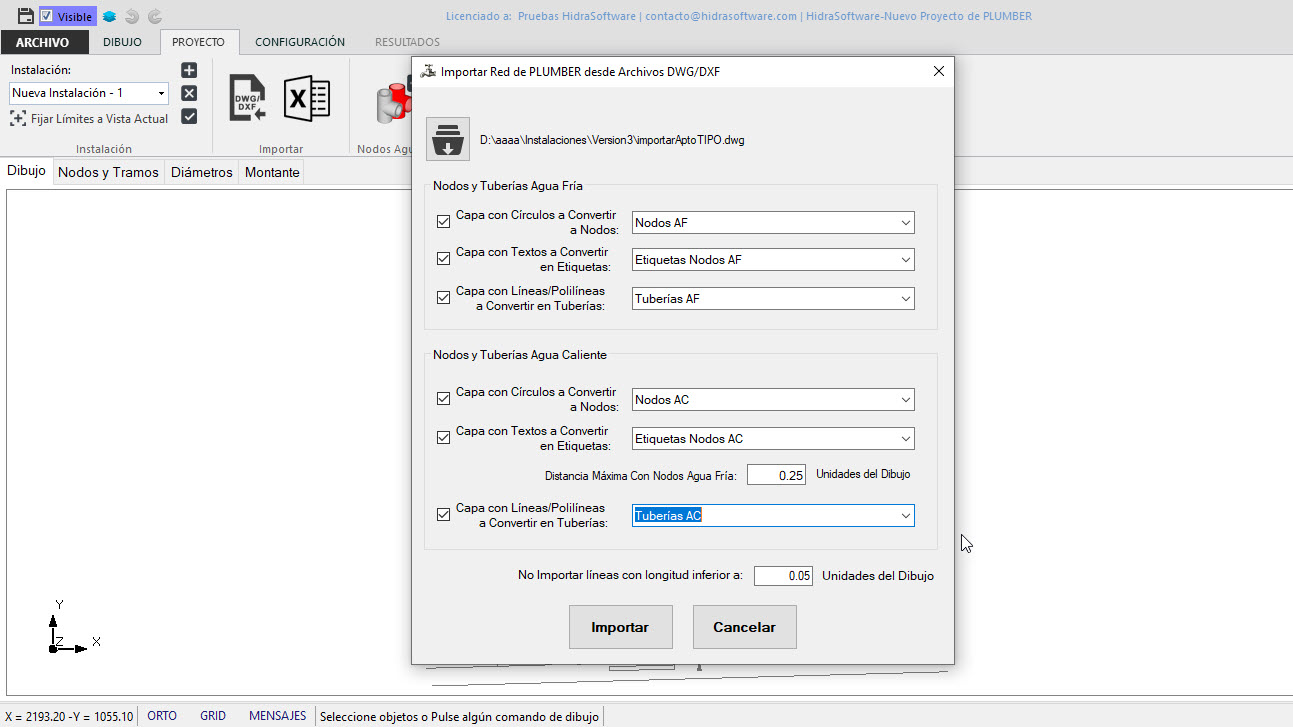
Task: Switch to the Diámetros tab
Action: coord(202,172)
